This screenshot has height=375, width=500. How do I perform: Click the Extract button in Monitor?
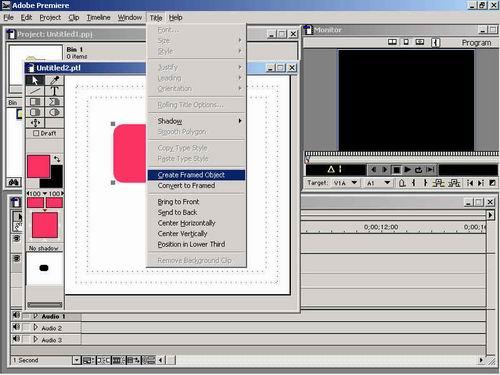(454, 183)
